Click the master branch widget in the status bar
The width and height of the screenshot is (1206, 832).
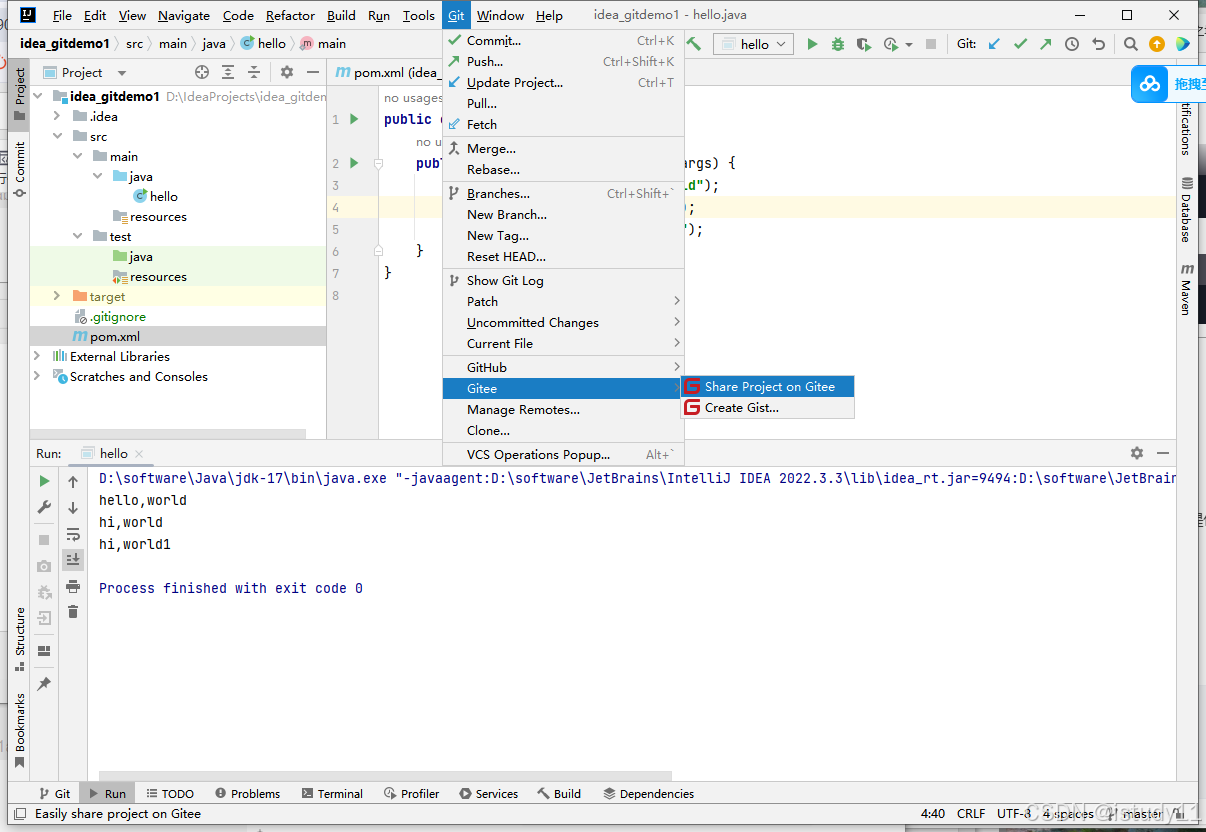pyautogui.click(x=1135, y=814)
